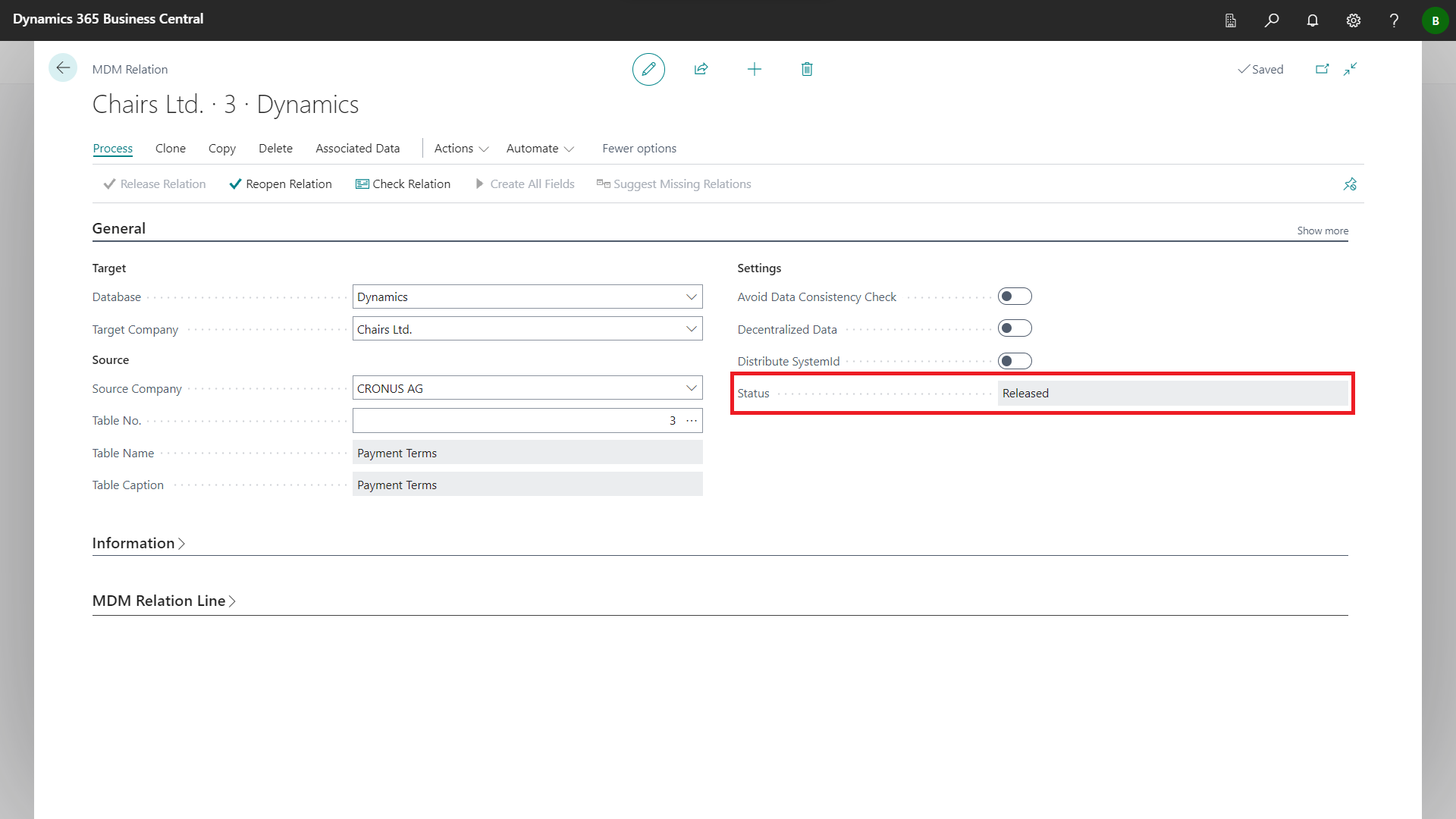This screenshot has height=819, width=1456.
Task: Click the 'MDM Relation' page caption
Action: coord(130,69)
